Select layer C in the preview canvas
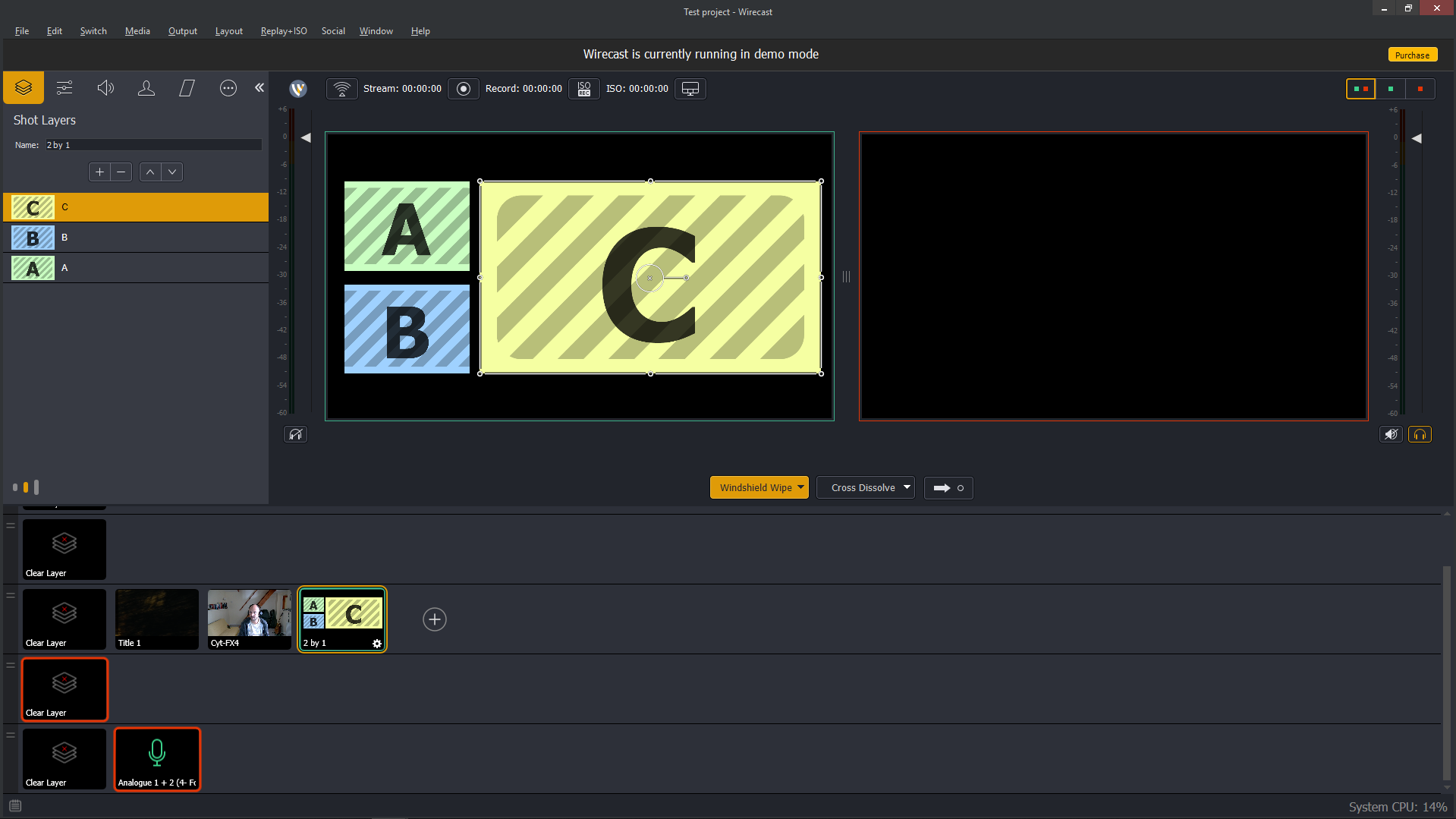The height and width of the screenshot is (819, 1456). [650, 278]
